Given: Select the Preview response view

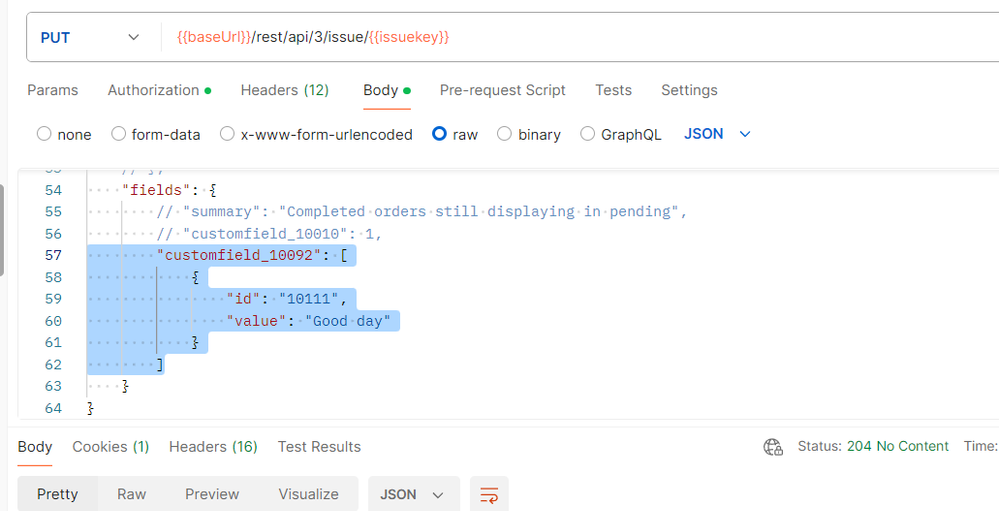Looking at the screenshot, I should [212, 494].
